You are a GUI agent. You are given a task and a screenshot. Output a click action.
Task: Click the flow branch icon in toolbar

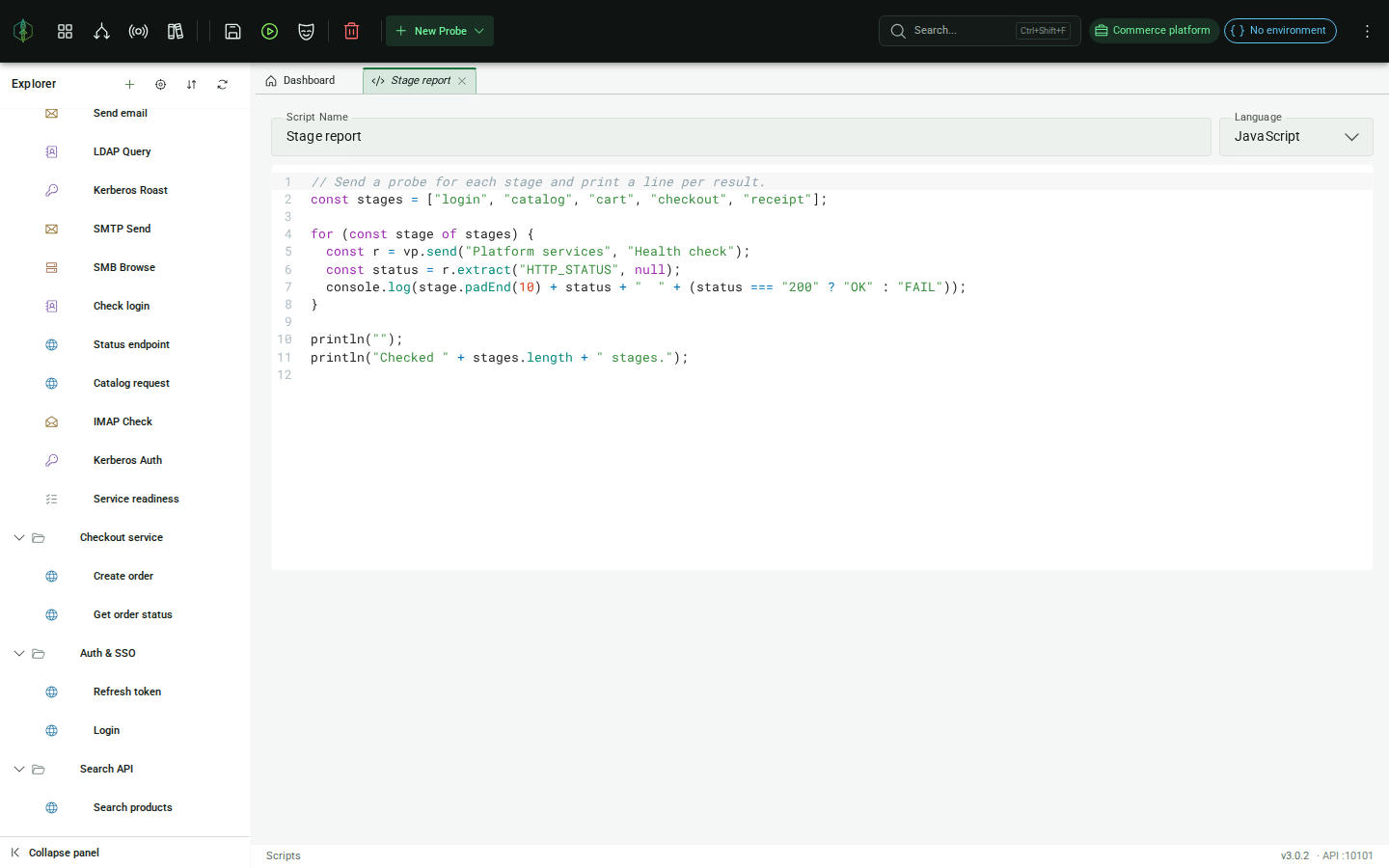(x=101, y=31)
